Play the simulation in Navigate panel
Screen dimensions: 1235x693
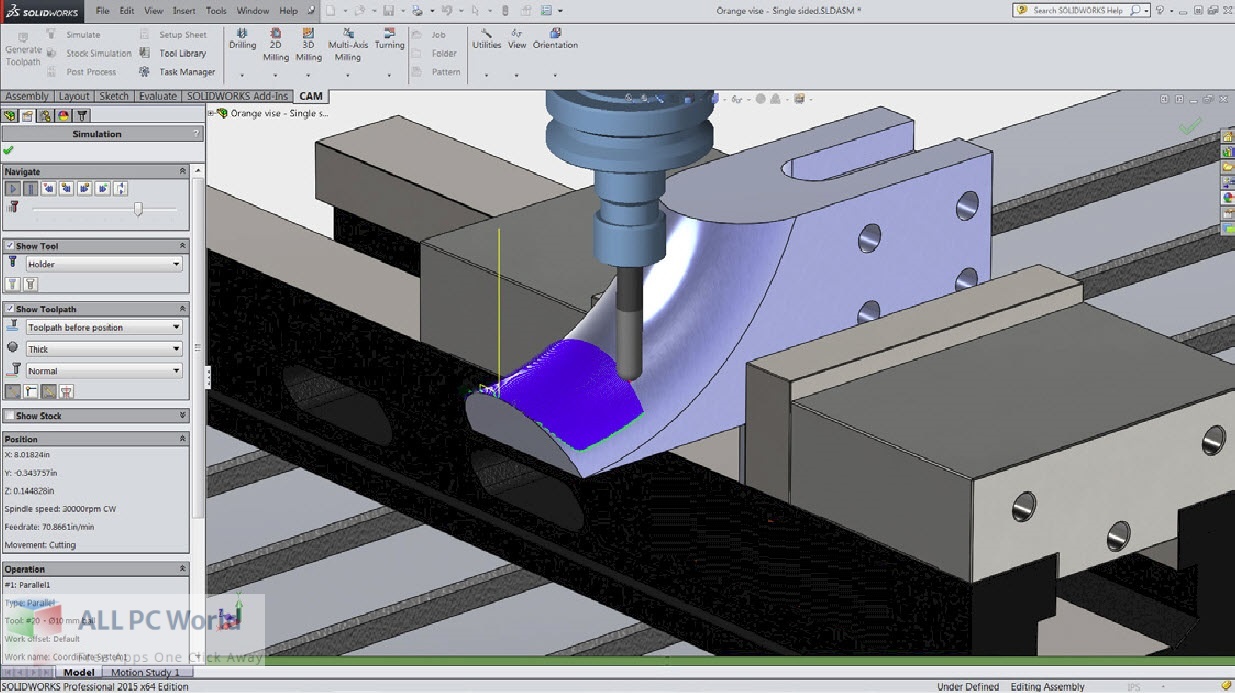tap(12, 188)
